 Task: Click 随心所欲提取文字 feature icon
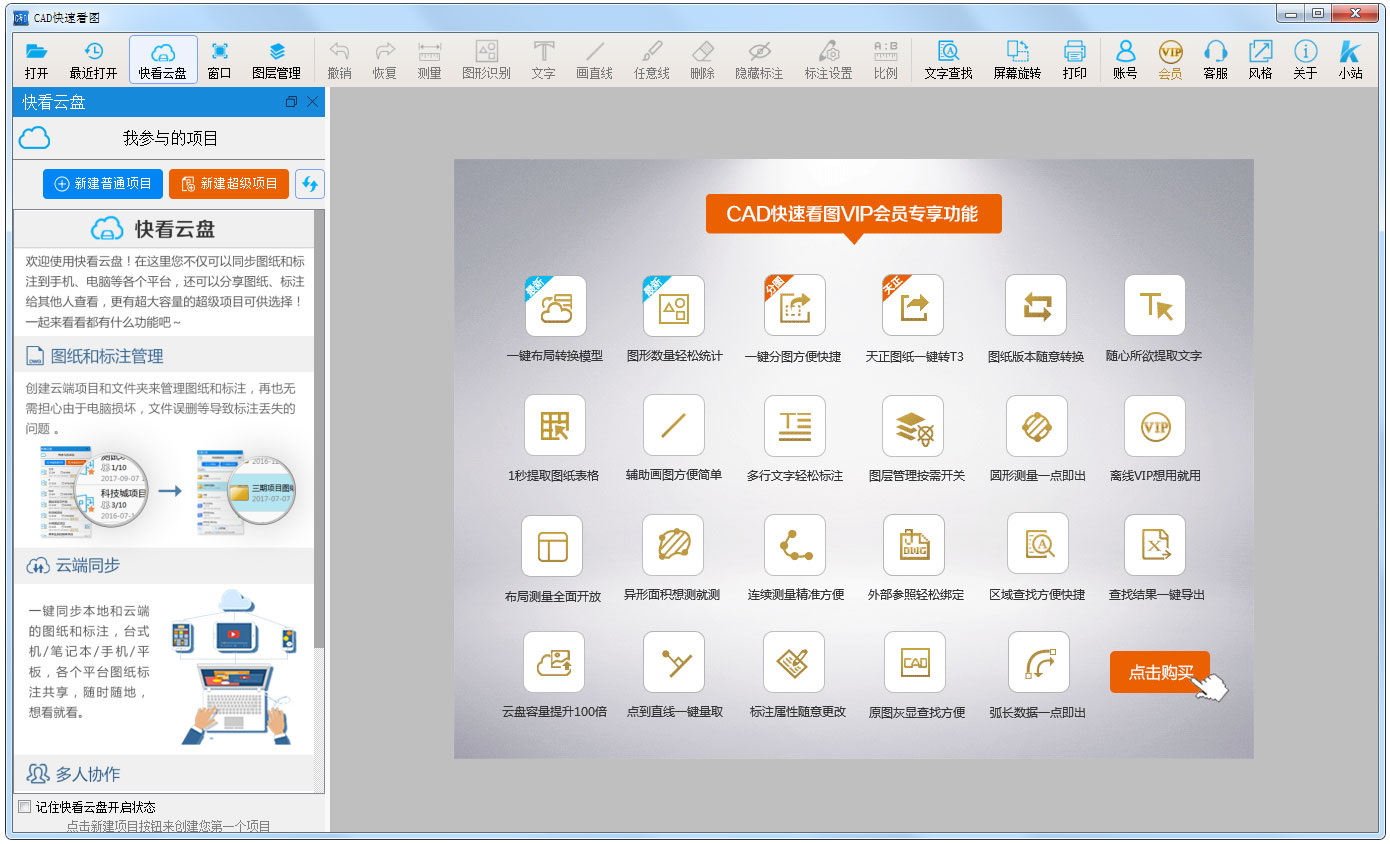tap(1155, 306)
